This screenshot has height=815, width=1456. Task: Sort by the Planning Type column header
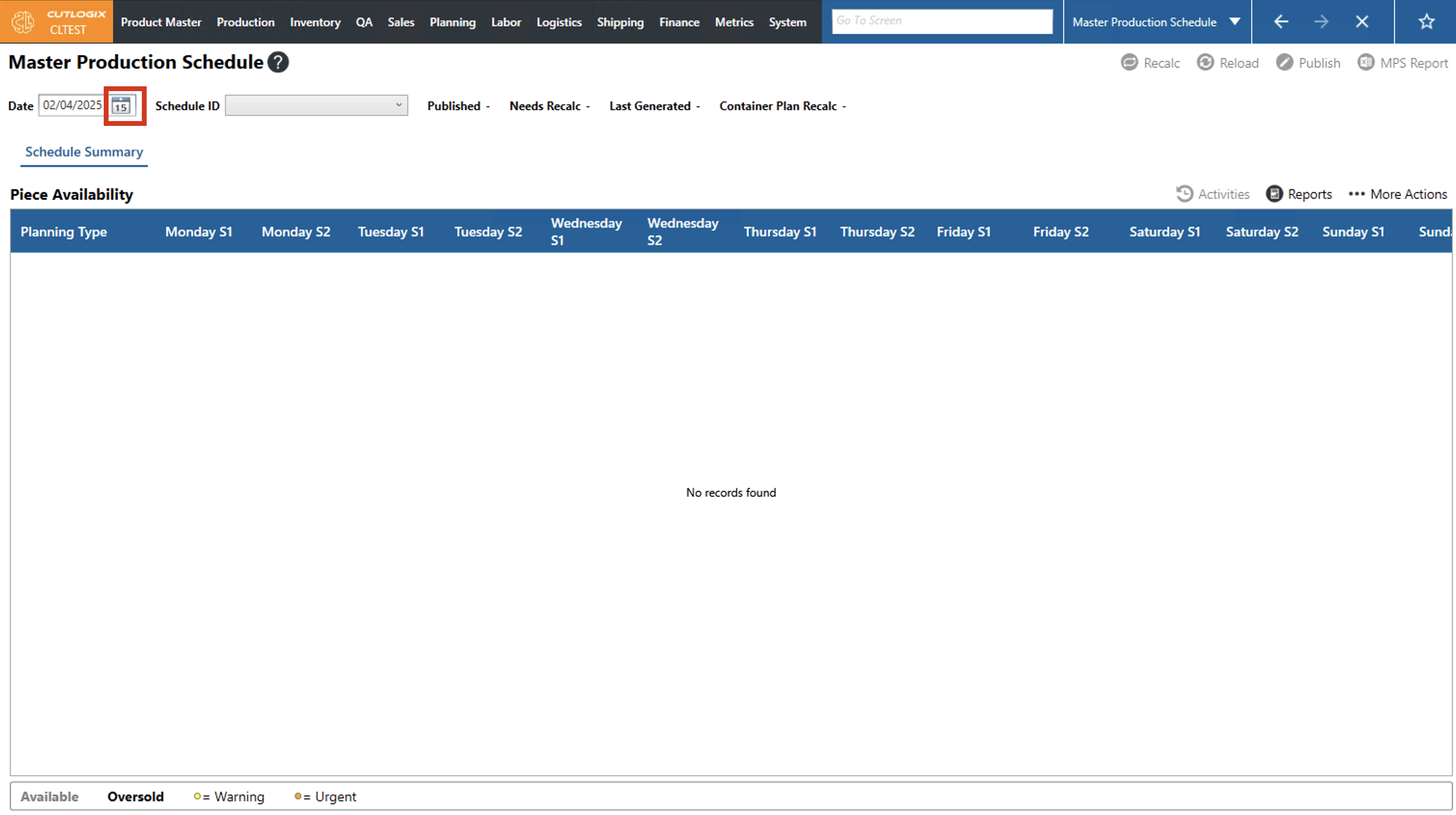tap(64, 231)
